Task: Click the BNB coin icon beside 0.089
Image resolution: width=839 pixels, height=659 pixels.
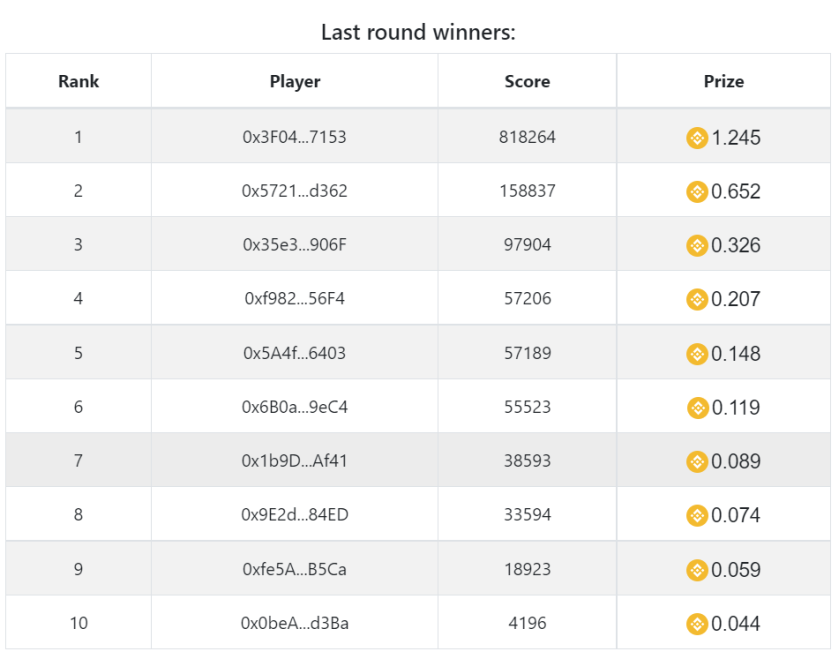Action: tap(697, 462)
